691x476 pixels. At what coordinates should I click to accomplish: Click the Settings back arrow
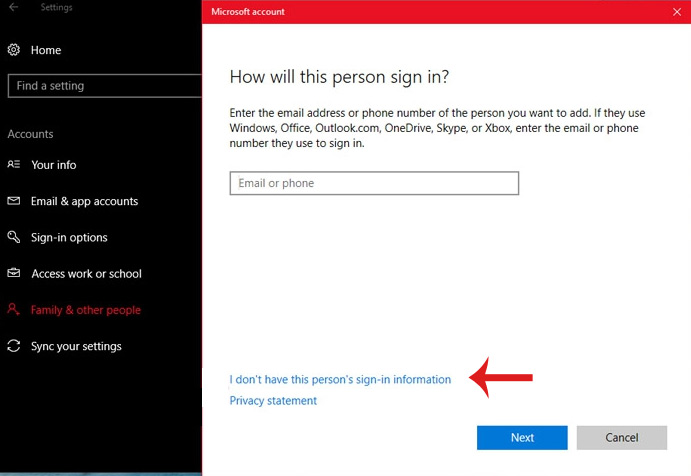click(14, 7)
